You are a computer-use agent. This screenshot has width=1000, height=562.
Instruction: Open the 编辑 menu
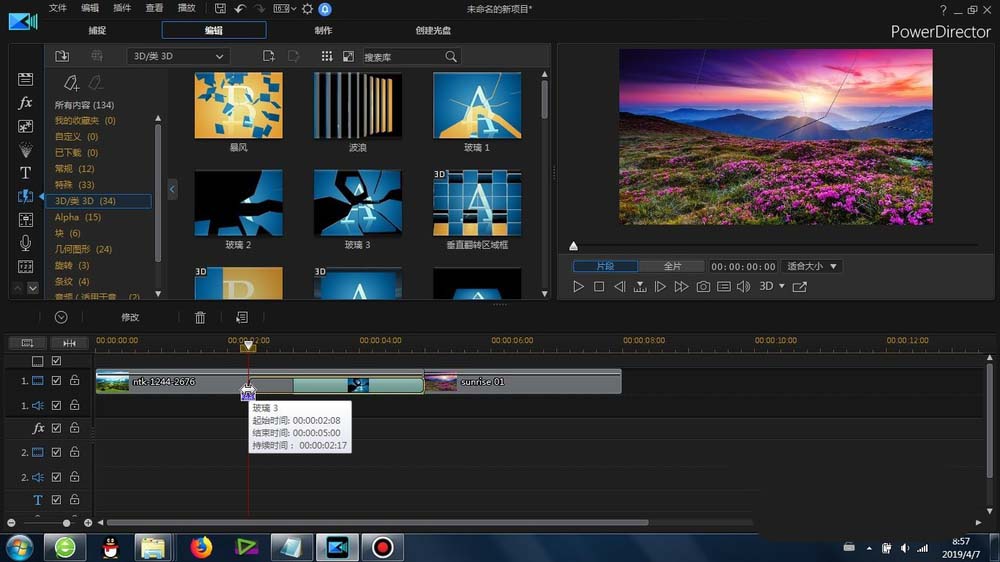click(90, 8)
